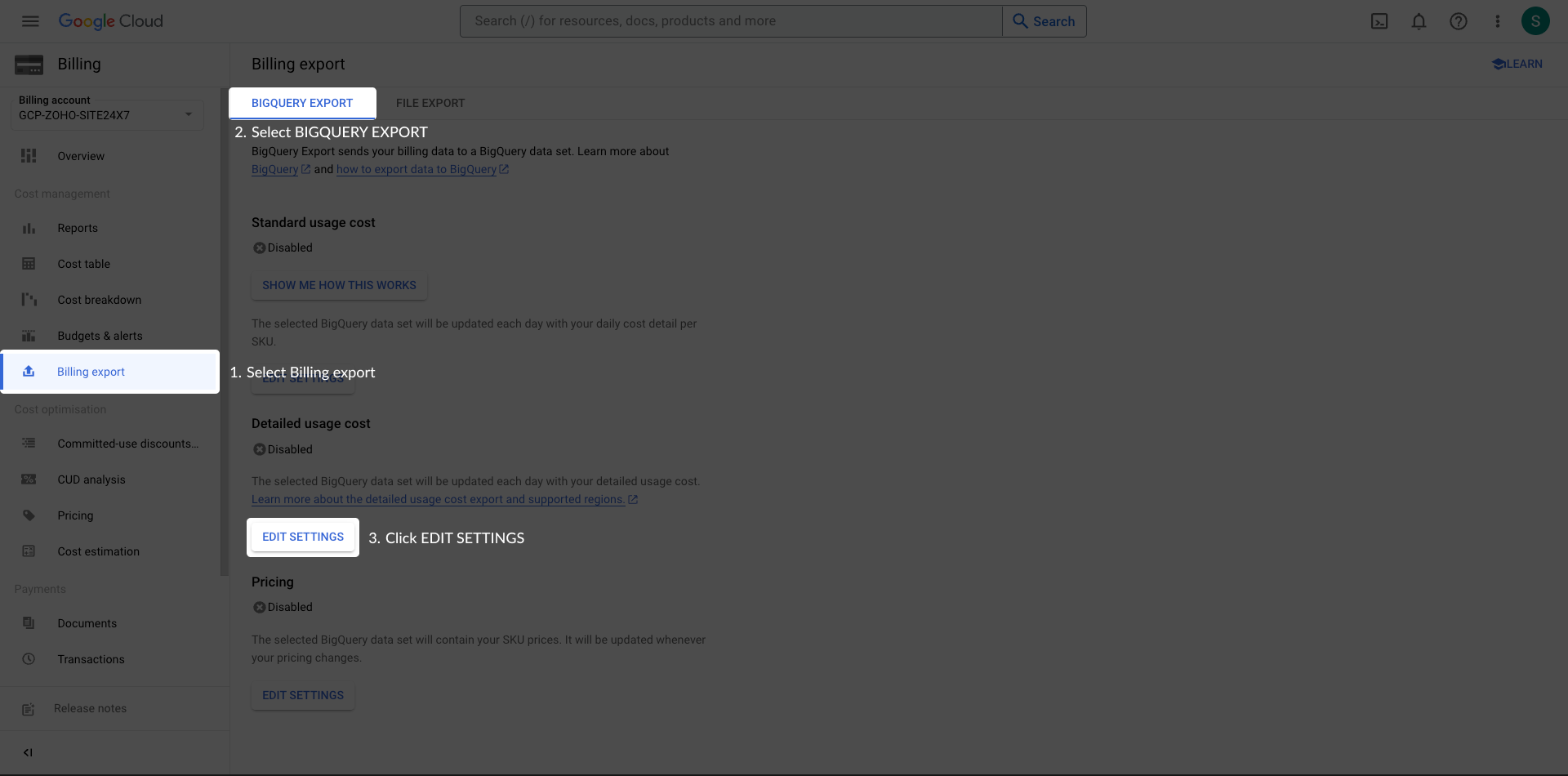Viewport: 1568px width, 776px height.
Task: Open the more options overflow menu
Action: click(1497, 21)
